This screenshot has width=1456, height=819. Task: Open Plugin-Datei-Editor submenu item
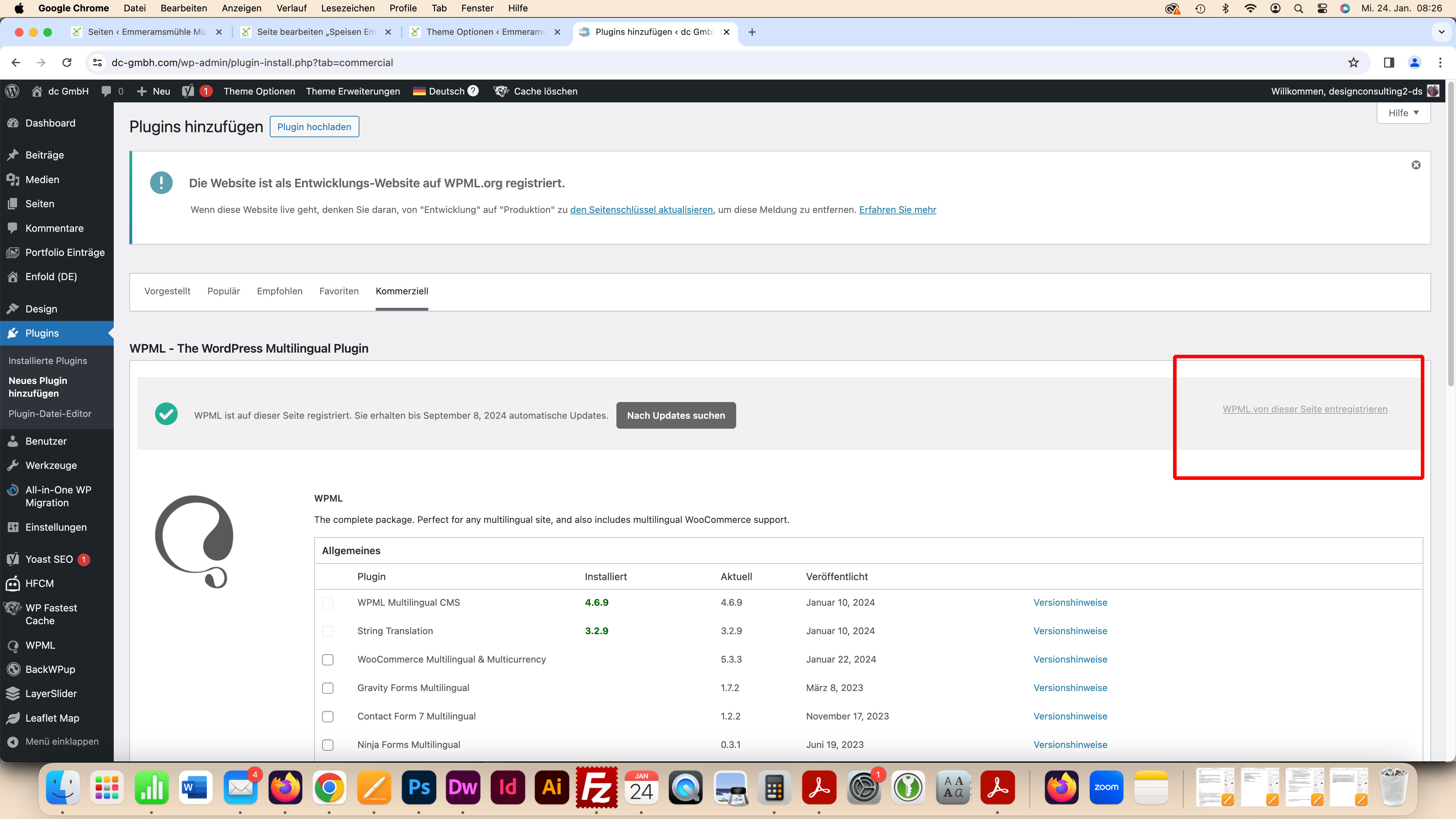click(x=50, y=414)
